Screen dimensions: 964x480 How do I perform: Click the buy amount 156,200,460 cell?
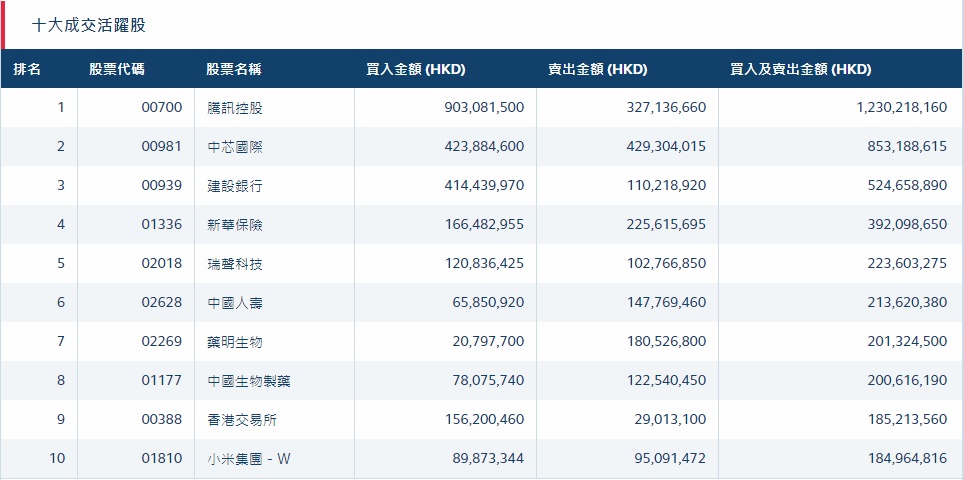coord(484,420)
